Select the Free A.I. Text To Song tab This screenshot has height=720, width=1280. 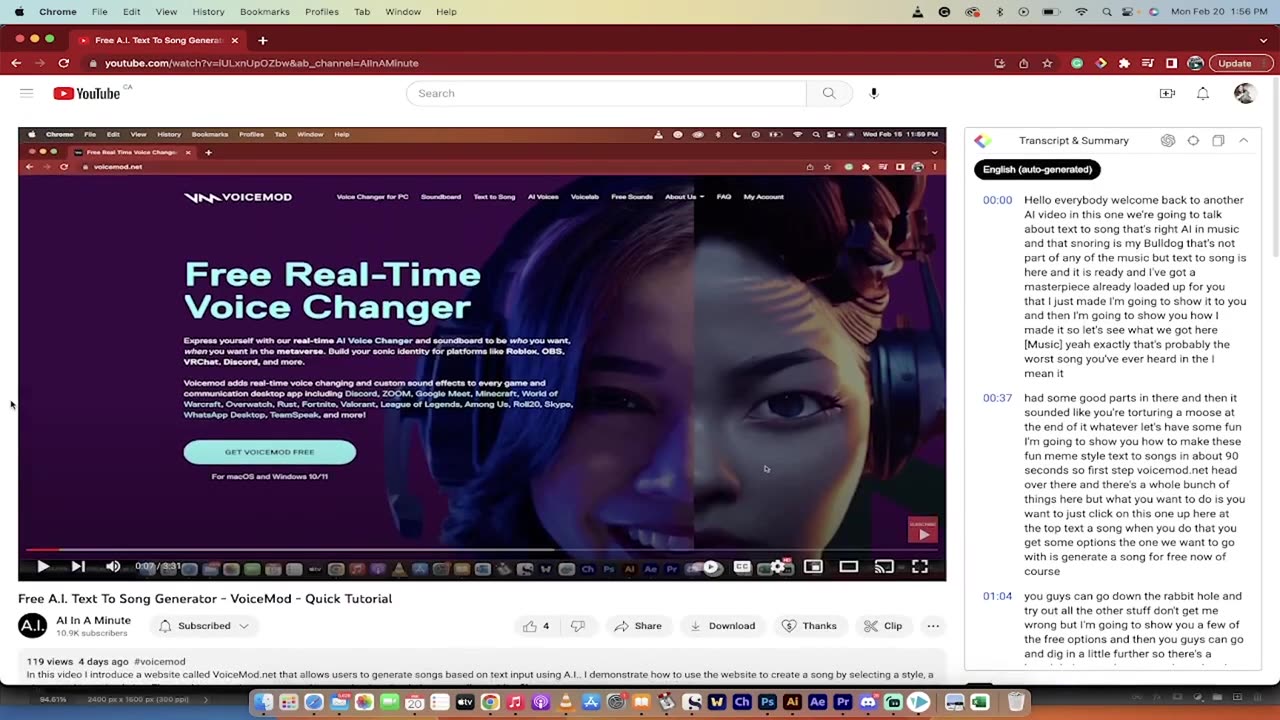[158, 40]
